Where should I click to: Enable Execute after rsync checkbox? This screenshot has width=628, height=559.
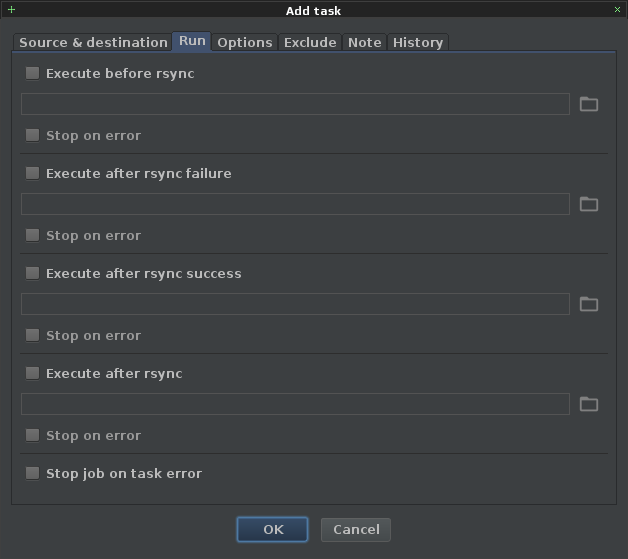coord(32,373)
